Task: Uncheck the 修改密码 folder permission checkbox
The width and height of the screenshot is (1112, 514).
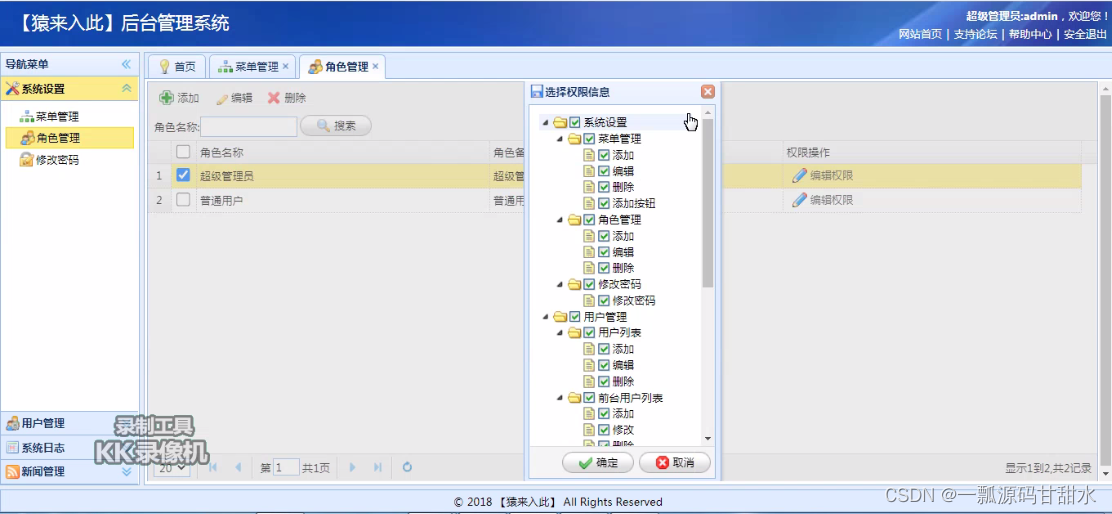Action: (589, 284)
